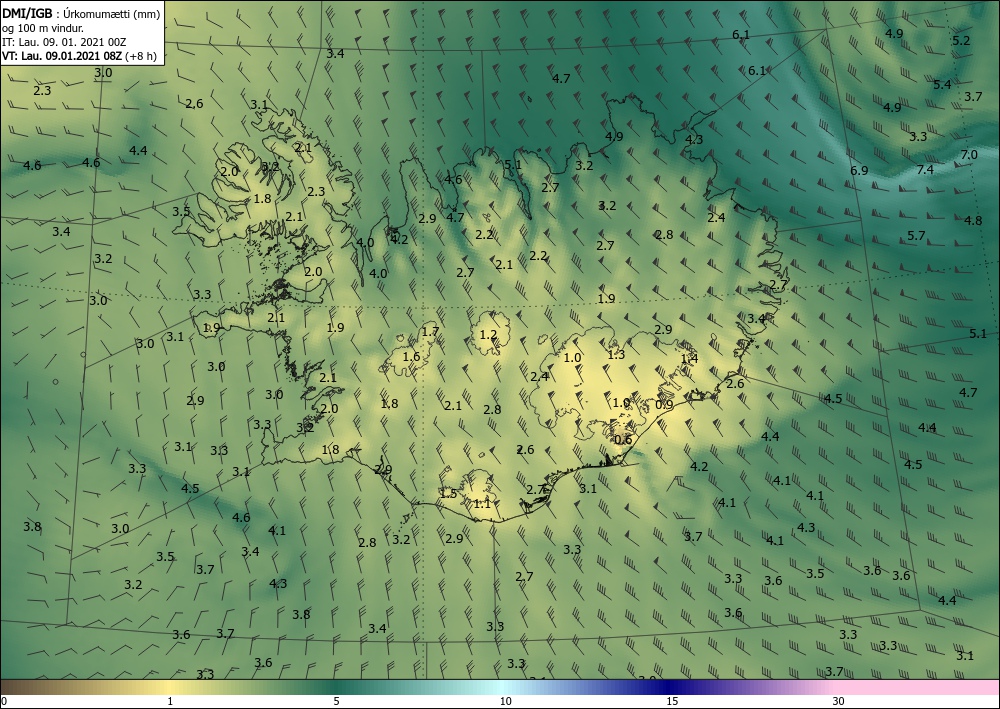Click the 4.8 value on the map
Viewport: 1000px width, 709px height.
(973, 221)
